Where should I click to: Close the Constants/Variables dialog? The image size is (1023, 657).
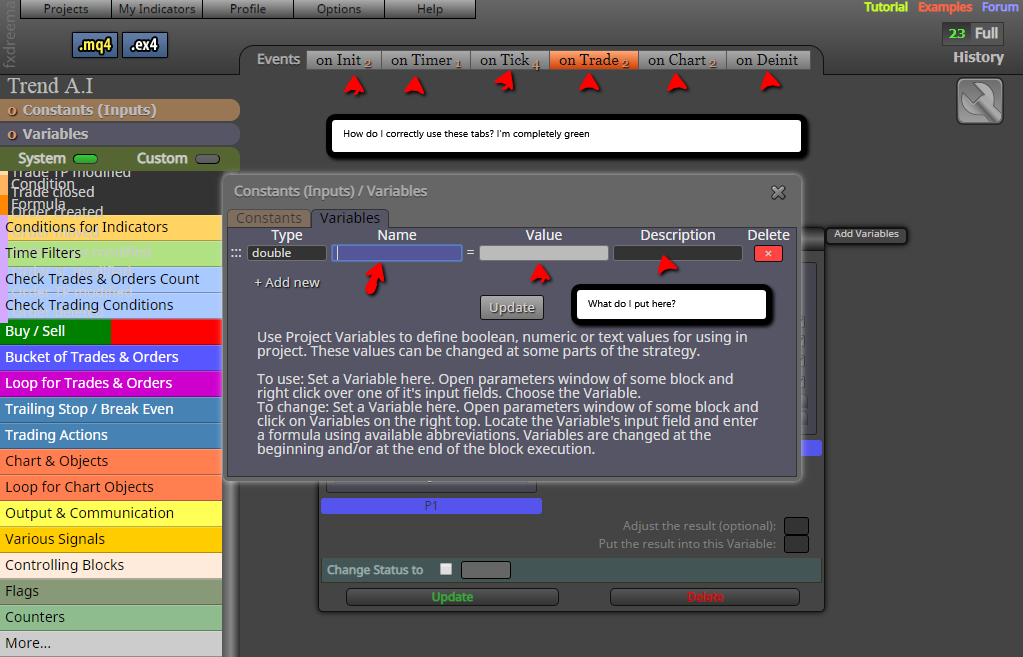pyautogui.click(x=778, y=192)
